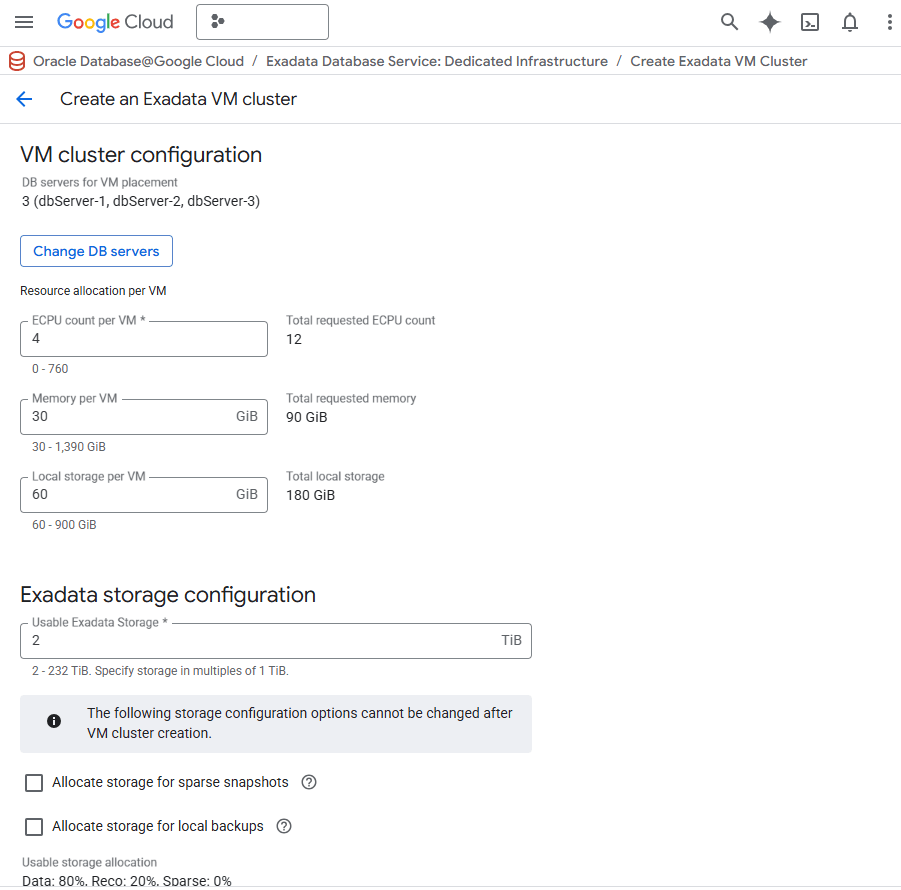Open local backups help tooltip
The height and width of the screenshot is (890, 901).
pyautogui.click(x=283, y=826)
